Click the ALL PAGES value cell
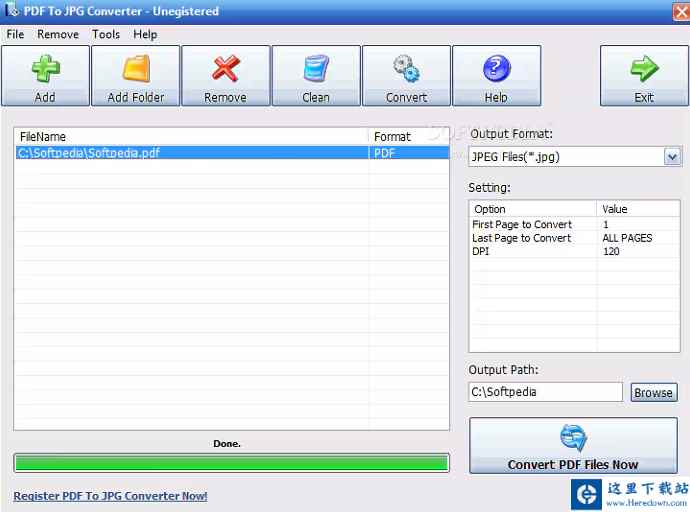Screen dimensions: 690x512 coord(627,238)
